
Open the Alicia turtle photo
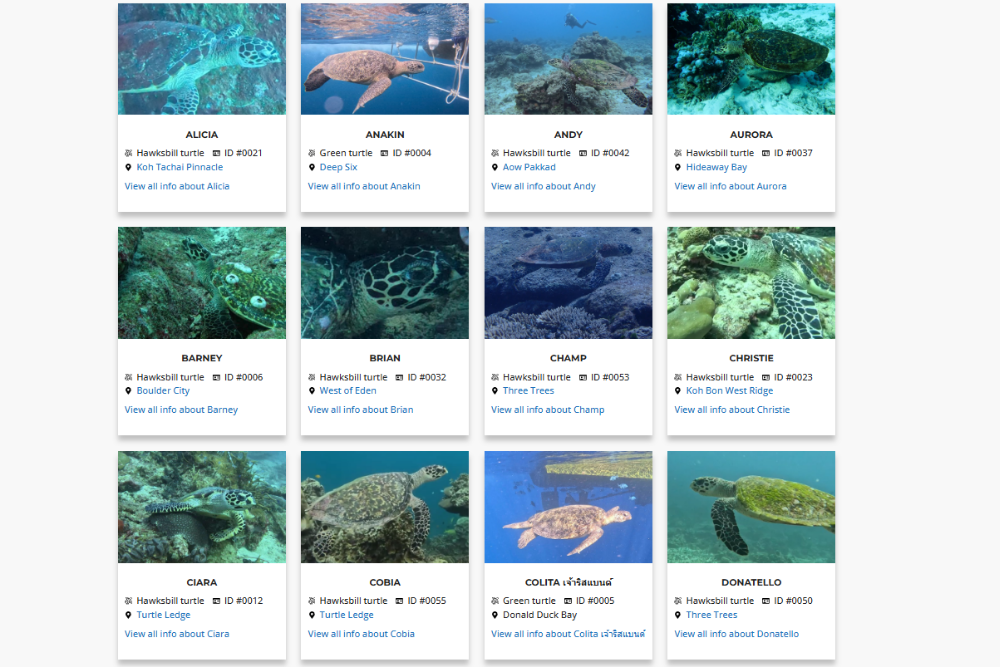(202, 59)
